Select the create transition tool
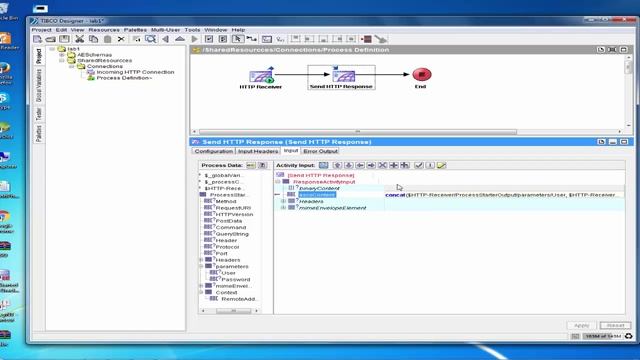 point(251,39)
